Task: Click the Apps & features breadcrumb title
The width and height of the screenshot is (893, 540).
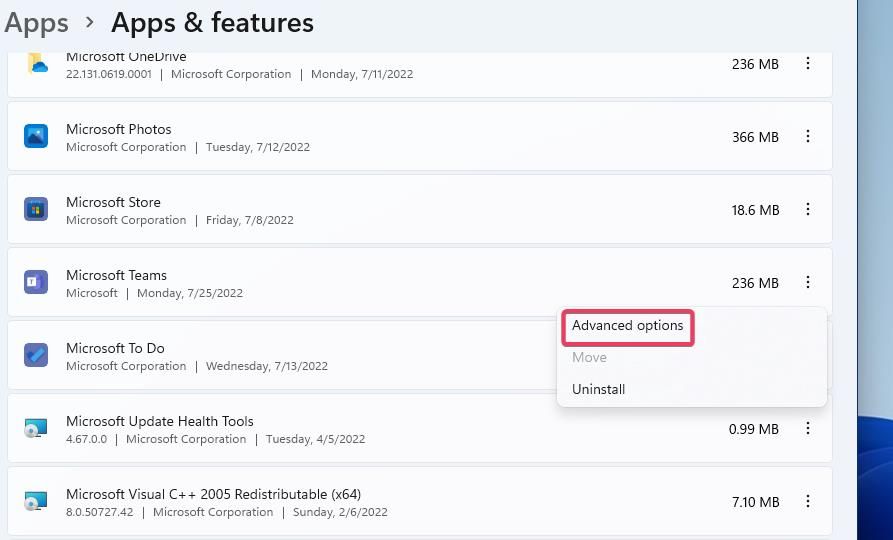Action: (x=212, y=23)
